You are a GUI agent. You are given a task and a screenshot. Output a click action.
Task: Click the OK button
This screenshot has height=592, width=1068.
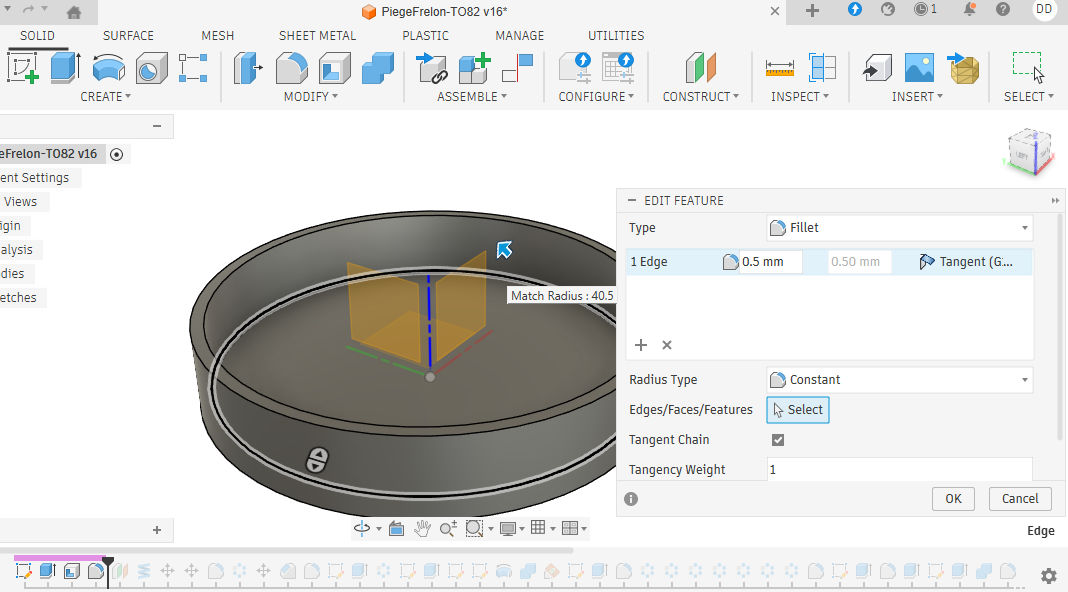click(953, 499)
